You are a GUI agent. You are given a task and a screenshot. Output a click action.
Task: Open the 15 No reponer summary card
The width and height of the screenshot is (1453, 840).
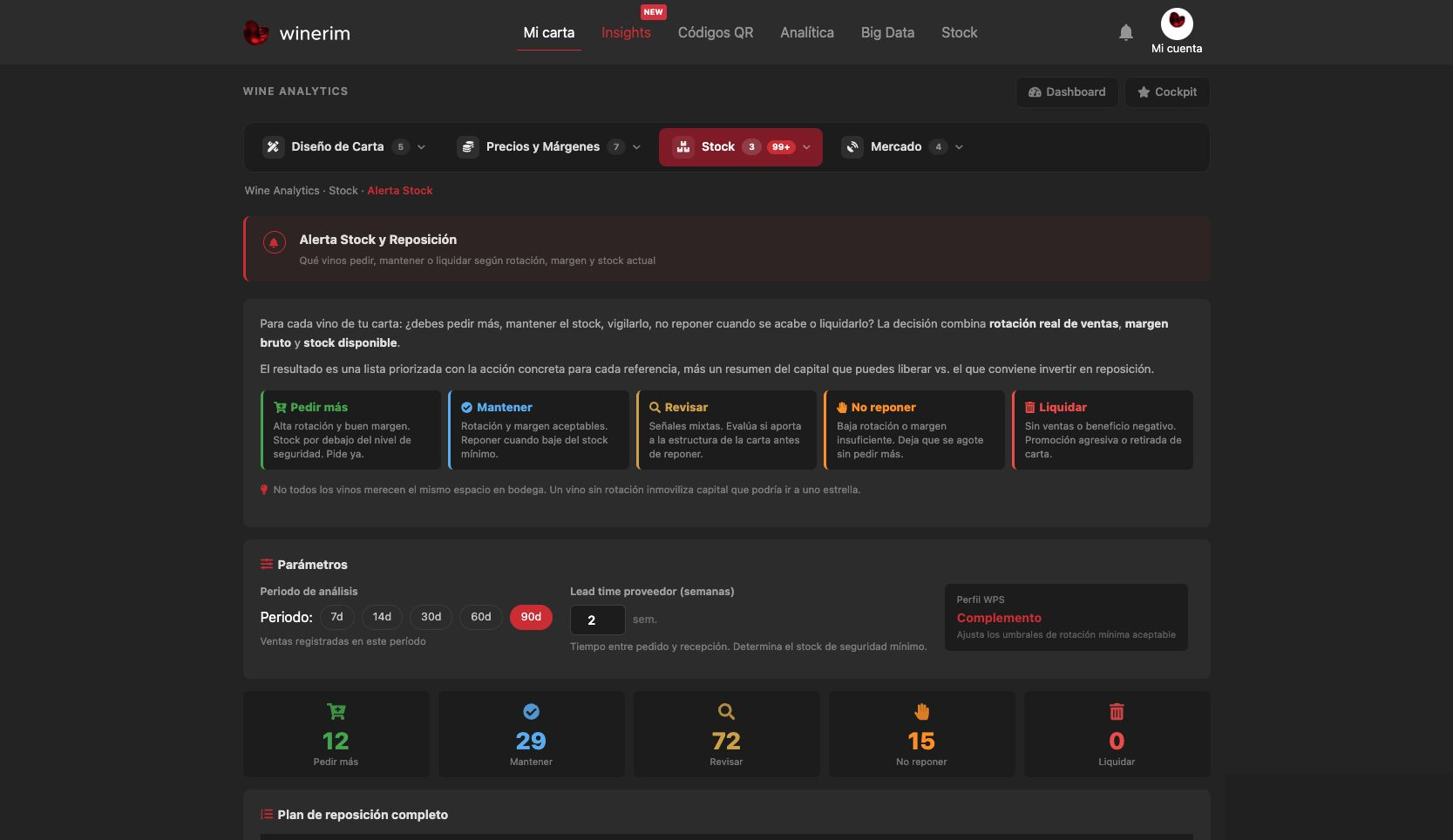[921, 734]
